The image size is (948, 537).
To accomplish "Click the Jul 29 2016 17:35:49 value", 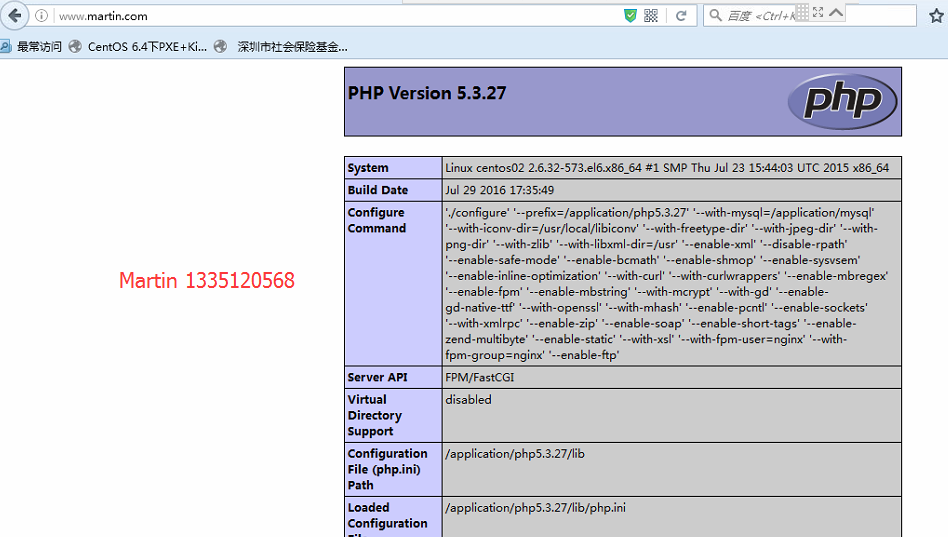I will [x=499, y=190].
